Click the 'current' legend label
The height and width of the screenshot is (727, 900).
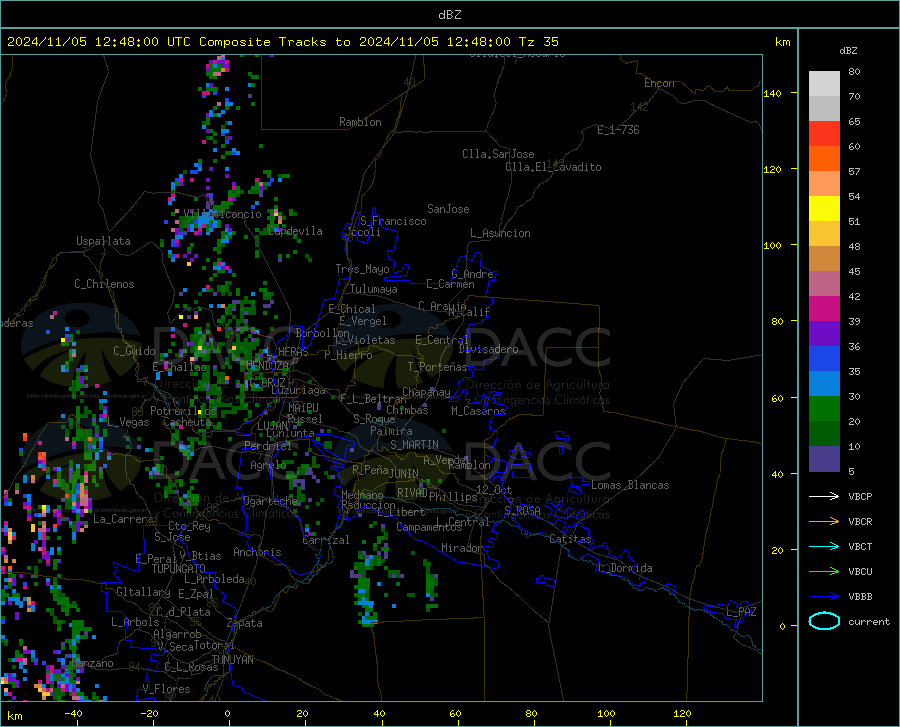(x=869, y=621)
